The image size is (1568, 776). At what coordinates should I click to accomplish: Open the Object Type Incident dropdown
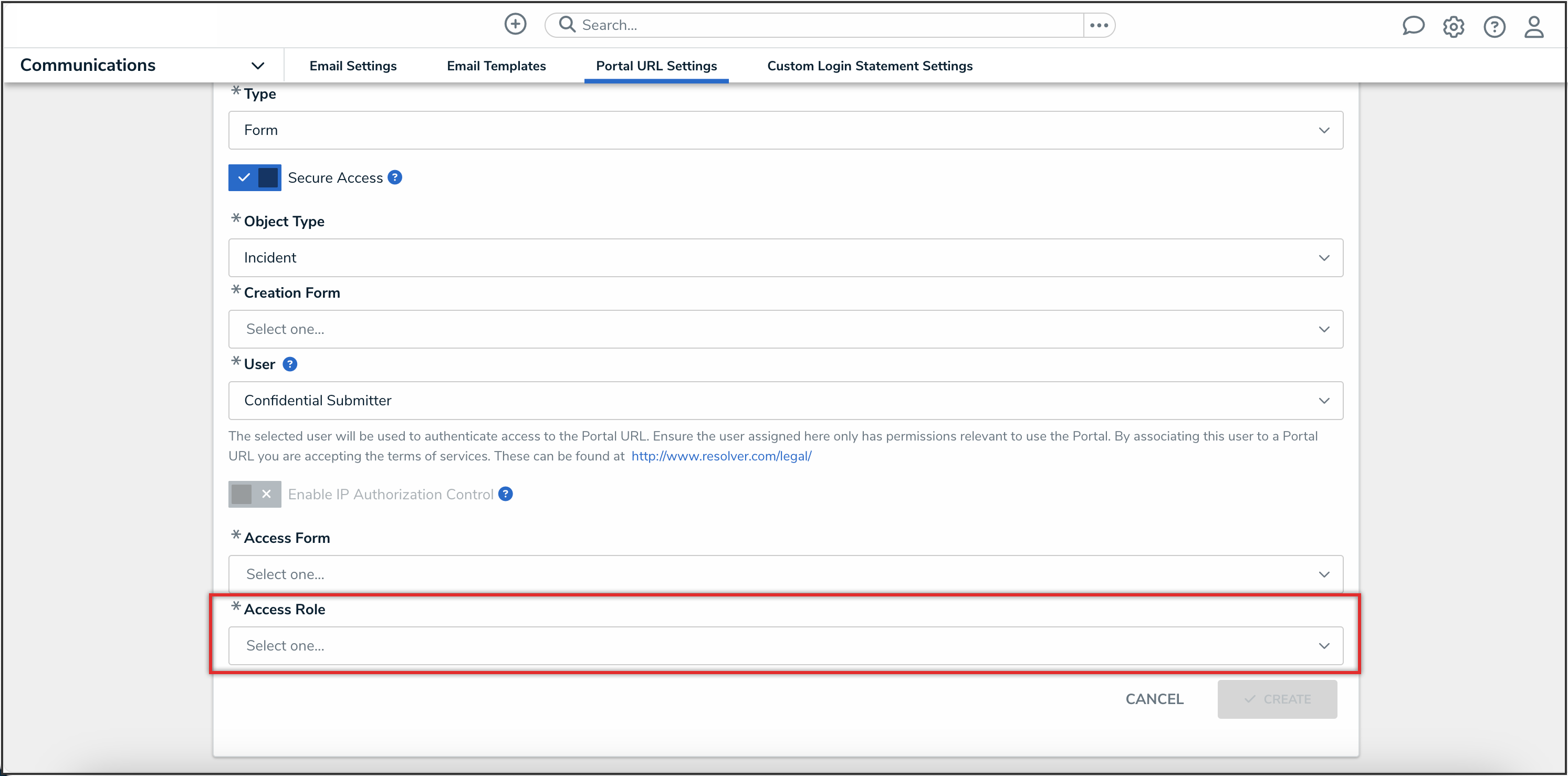click(785, 257)
